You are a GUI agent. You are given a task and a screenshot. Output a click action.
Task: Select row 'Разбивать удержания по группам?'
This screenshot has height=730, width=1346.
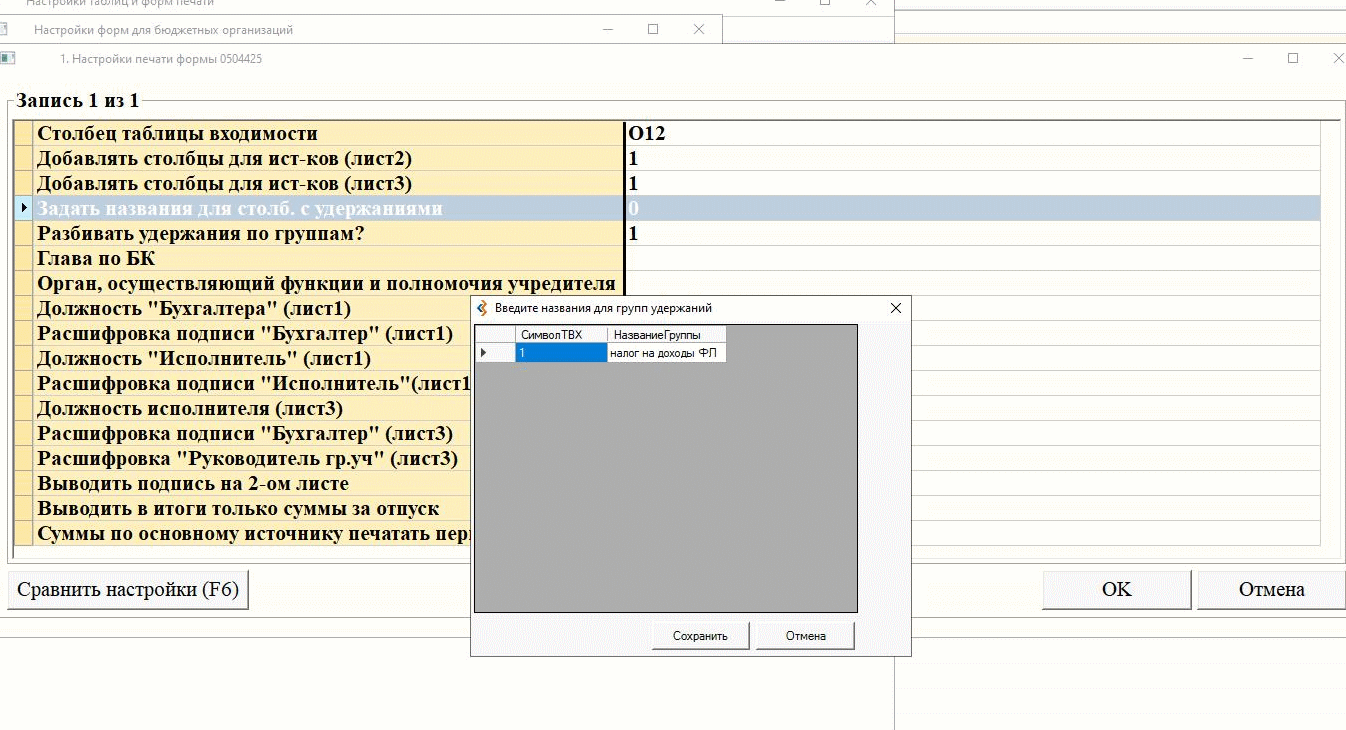(328, 234)
